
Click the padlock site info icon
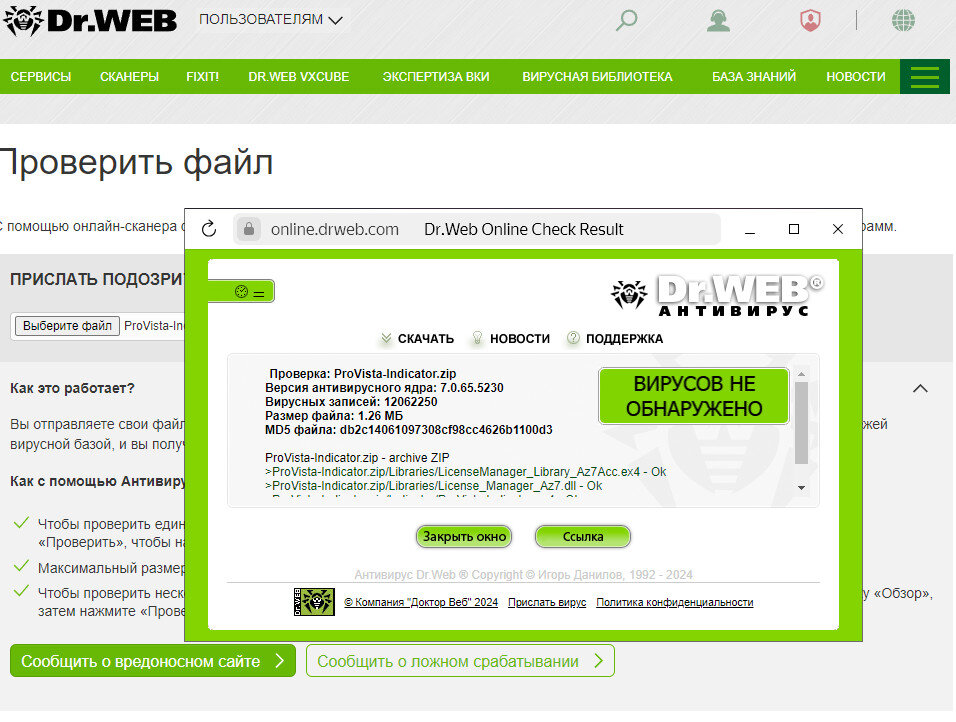coord(249,229)
